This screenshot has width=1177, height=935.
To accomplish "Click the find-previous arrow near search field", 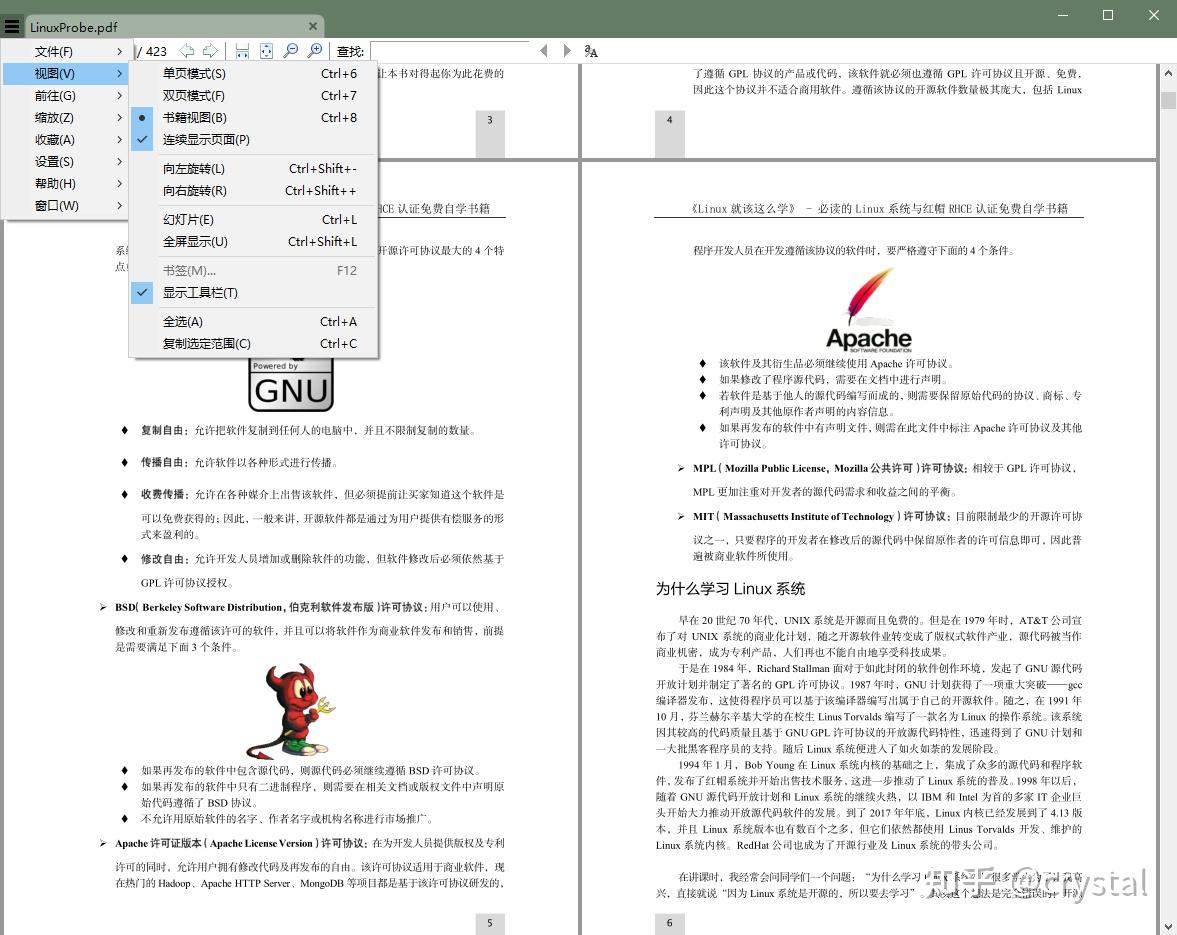I will point(544,51).
